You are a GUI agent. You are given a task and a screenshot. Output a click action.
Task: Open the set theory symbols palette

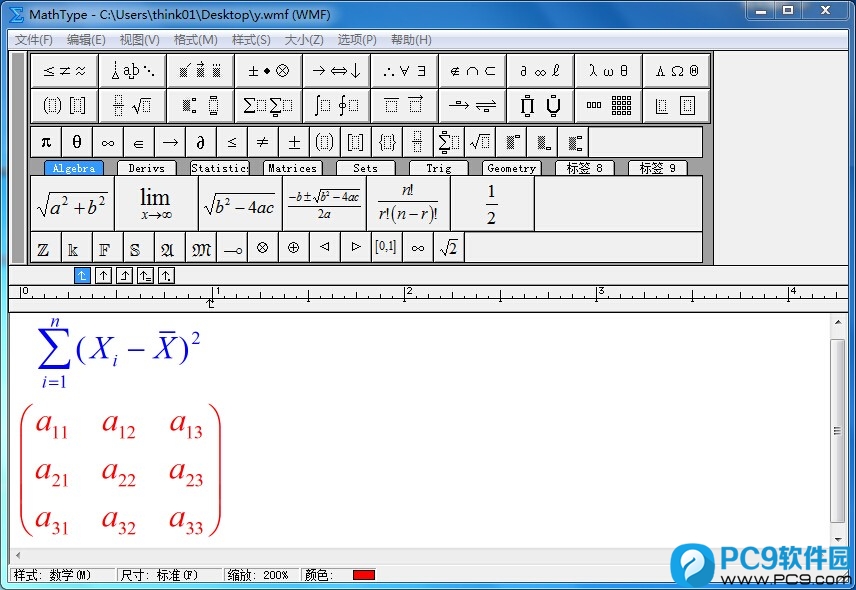[x=472, y=70]
